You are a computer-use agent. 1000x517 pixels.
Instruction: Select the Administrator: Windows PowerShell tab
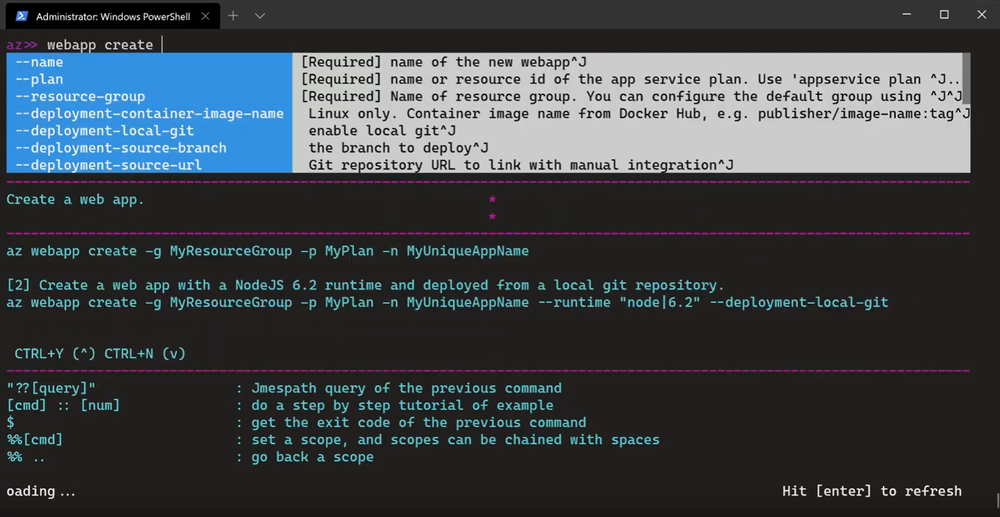(110, 16)
